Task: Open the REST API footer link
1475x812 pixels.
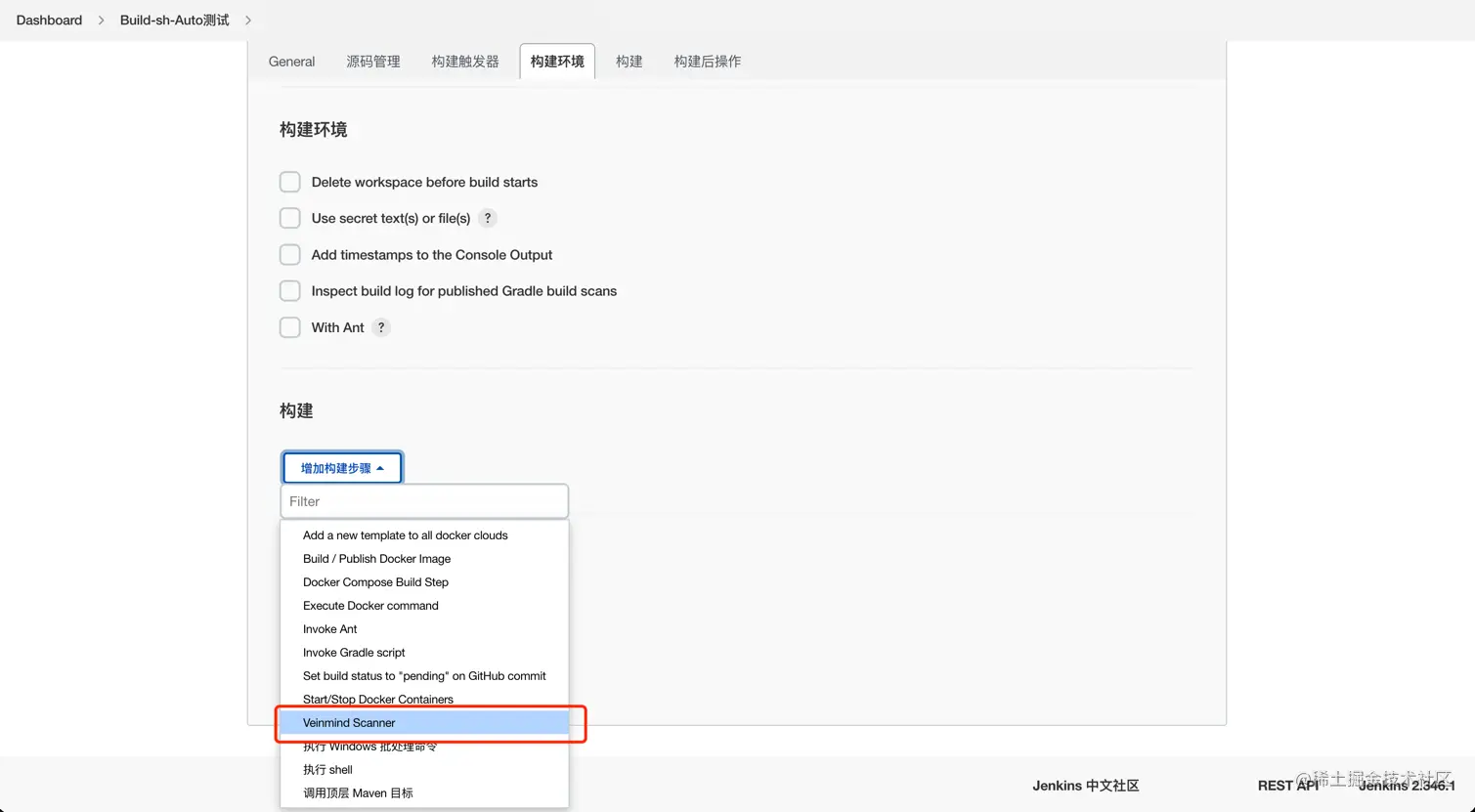Action: [x=1288, y=786]
